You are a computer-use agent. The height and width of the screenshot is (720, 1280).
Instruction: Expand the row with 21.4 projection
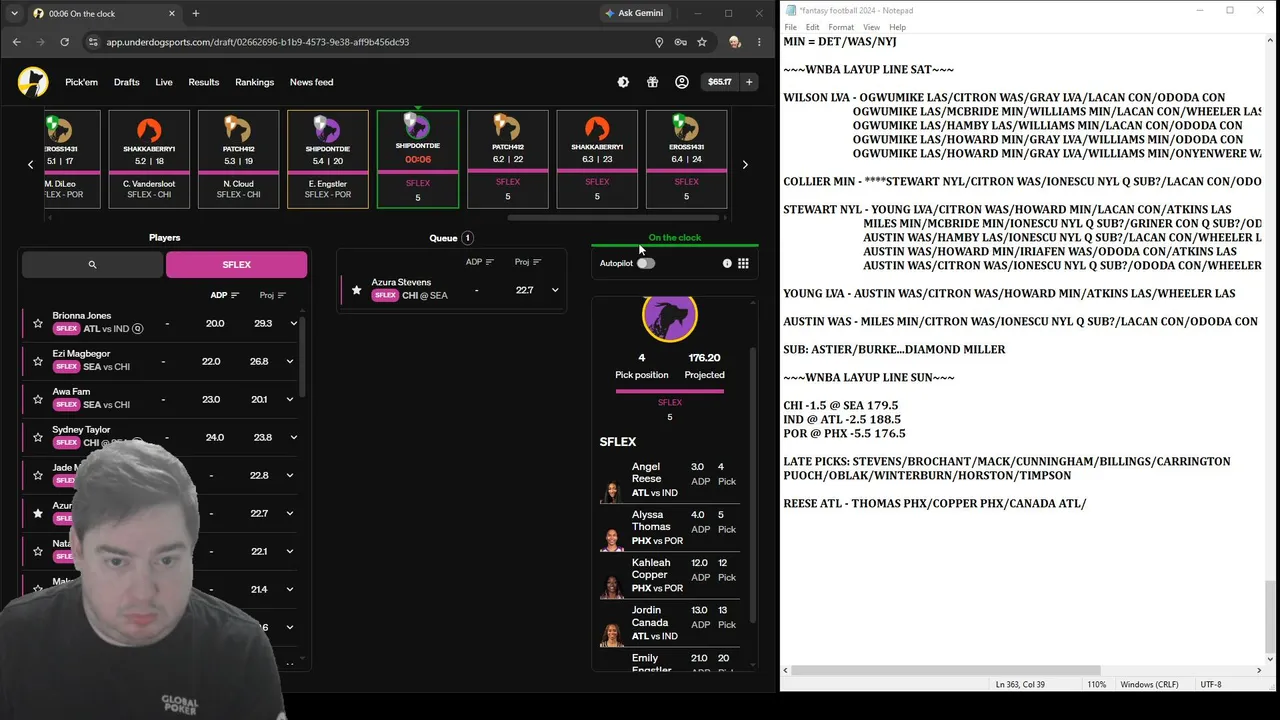pos(291,589)
